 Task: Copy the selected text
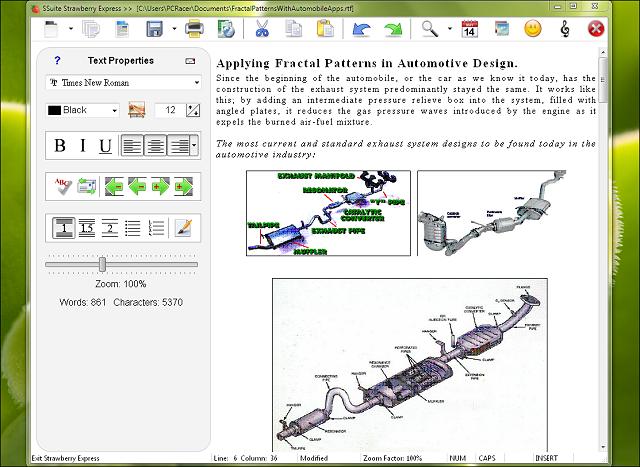coord(293,29)
